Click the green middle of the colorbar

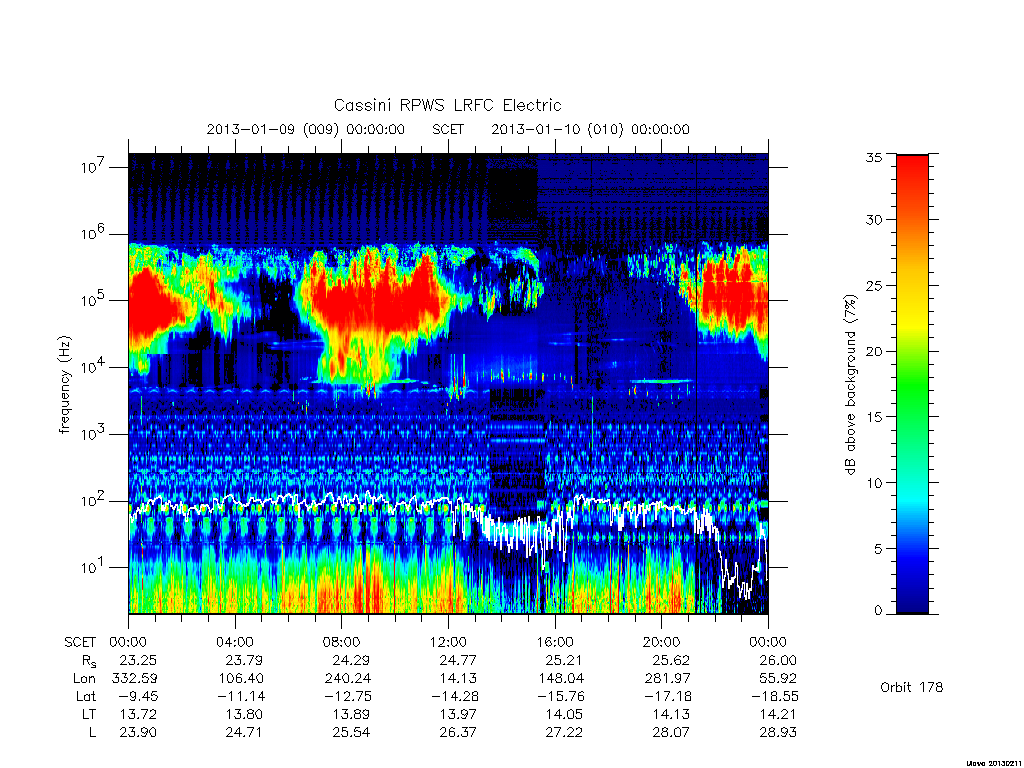coord(912,385)
